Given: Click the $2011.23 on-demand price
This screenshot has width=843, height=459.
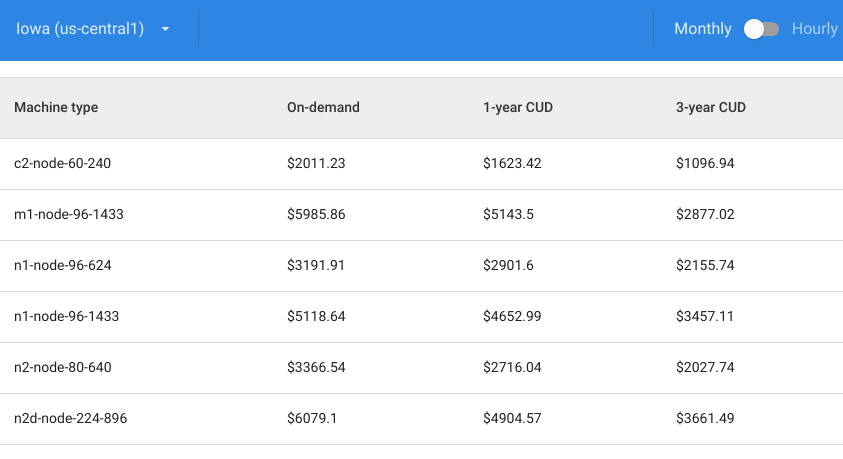Looking at the screenshot, I should (x=316, y=163).
